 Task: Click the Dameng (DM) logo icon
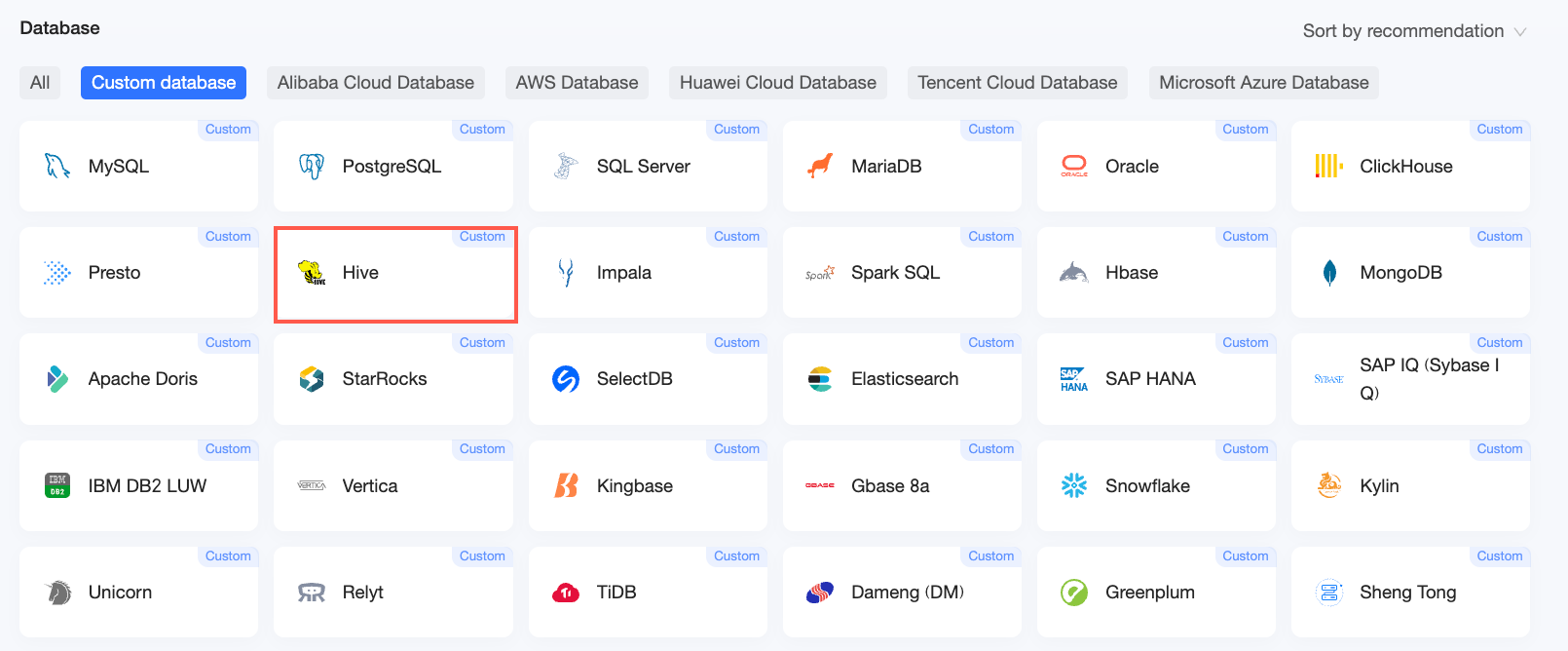tap(820, 593)
